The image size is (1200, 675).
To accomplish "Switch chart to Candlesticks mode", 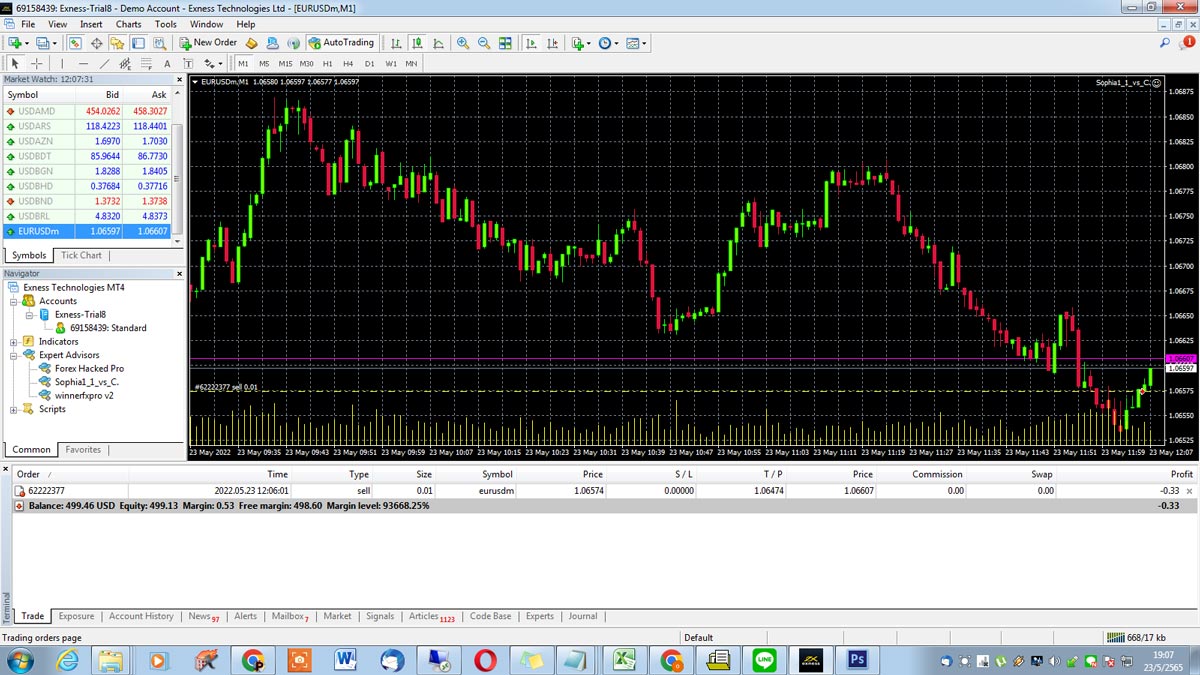I will coord(416,43).
